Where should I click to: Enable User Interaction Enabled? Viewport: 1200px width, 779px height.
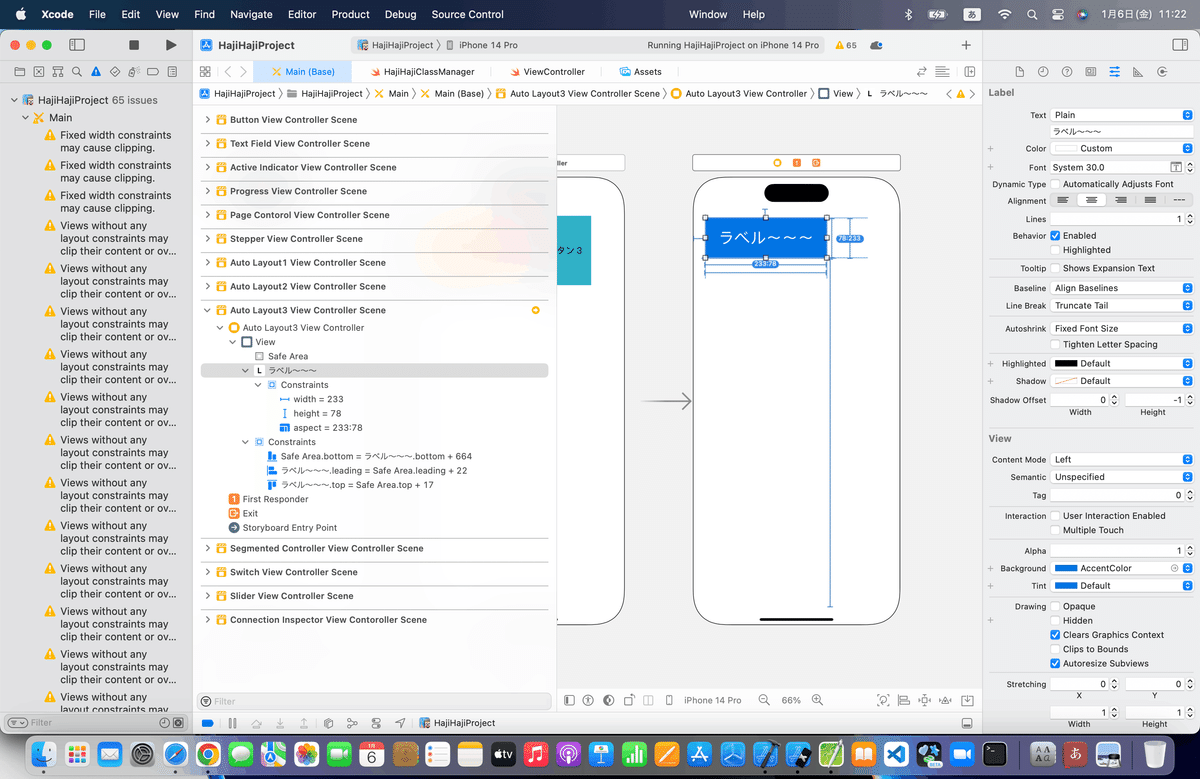pos(1056,516)
